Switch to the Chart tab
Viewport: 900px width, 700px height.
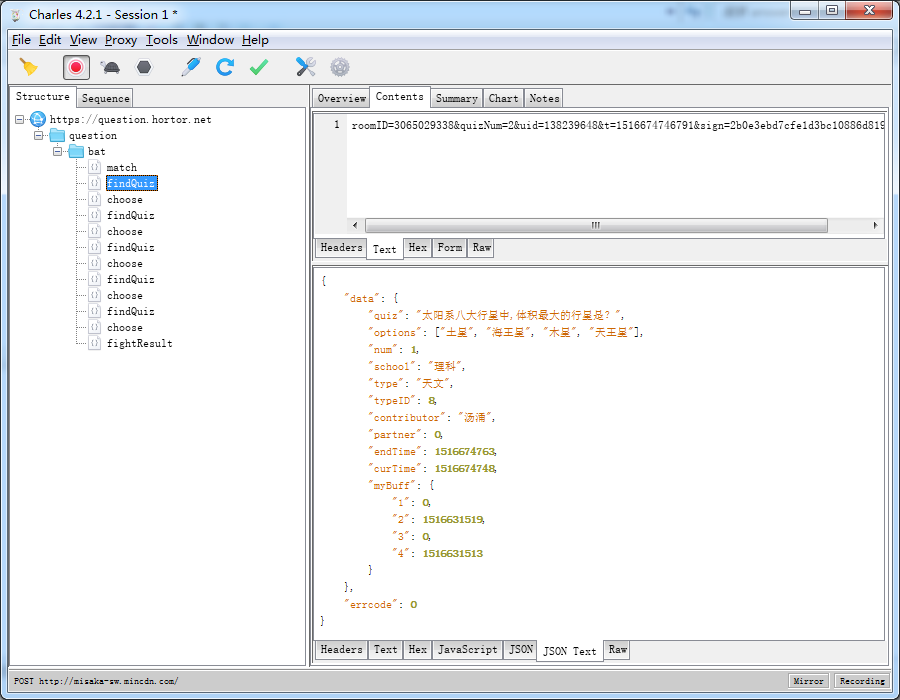(503, 98)
